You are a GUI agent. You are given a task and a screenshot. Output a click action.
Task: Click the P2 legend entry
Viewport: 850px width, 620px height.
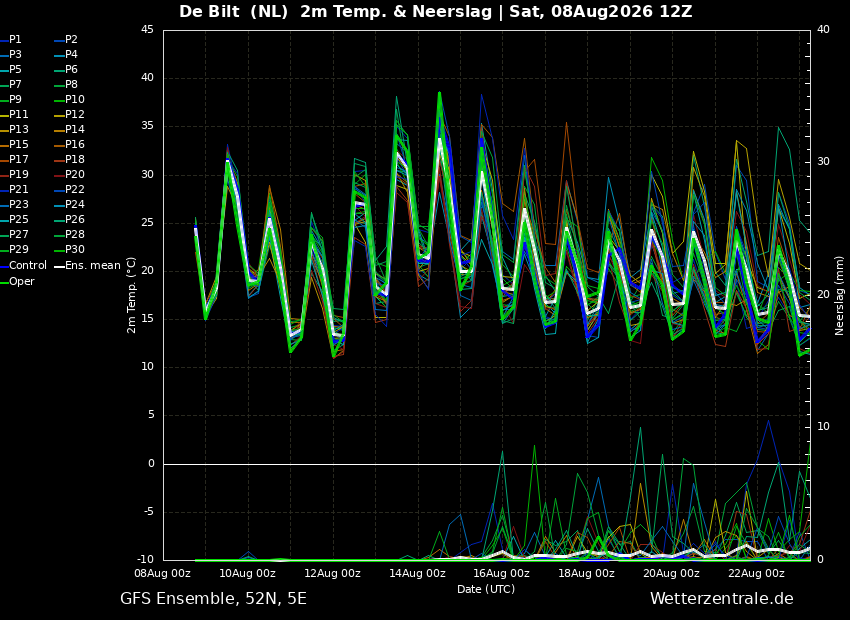tap(66, 40)
